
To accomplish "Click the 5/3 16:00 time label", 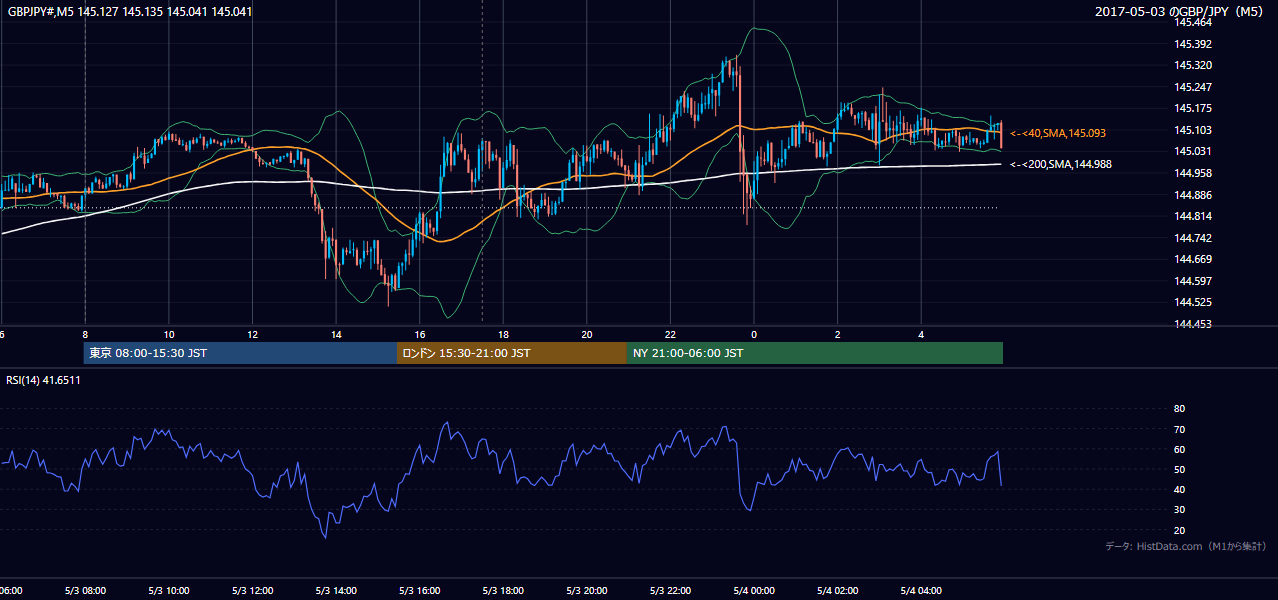I will (419, 591).
